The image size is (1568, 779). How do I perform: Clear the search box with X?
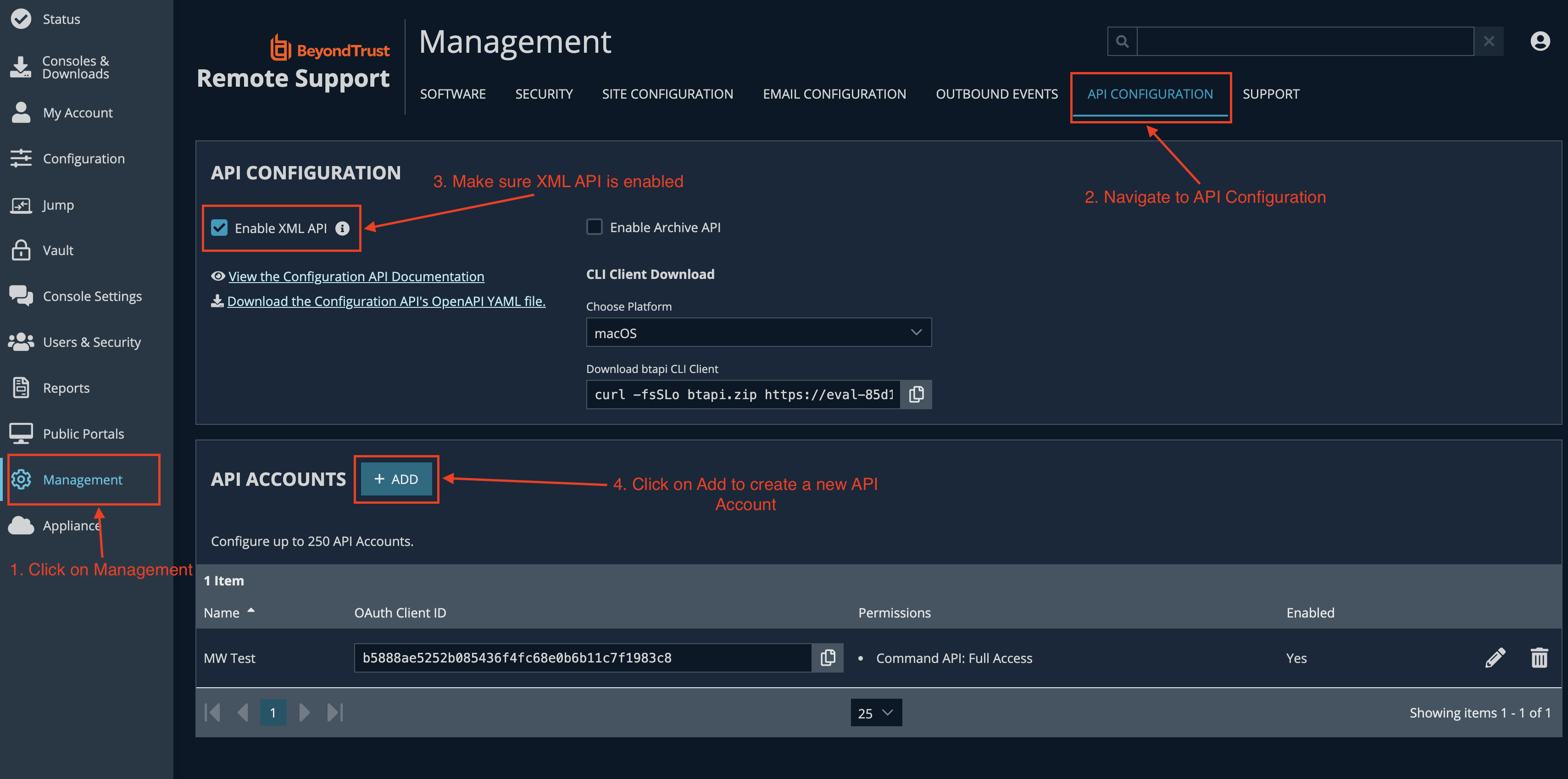[x=1489, y=41]
